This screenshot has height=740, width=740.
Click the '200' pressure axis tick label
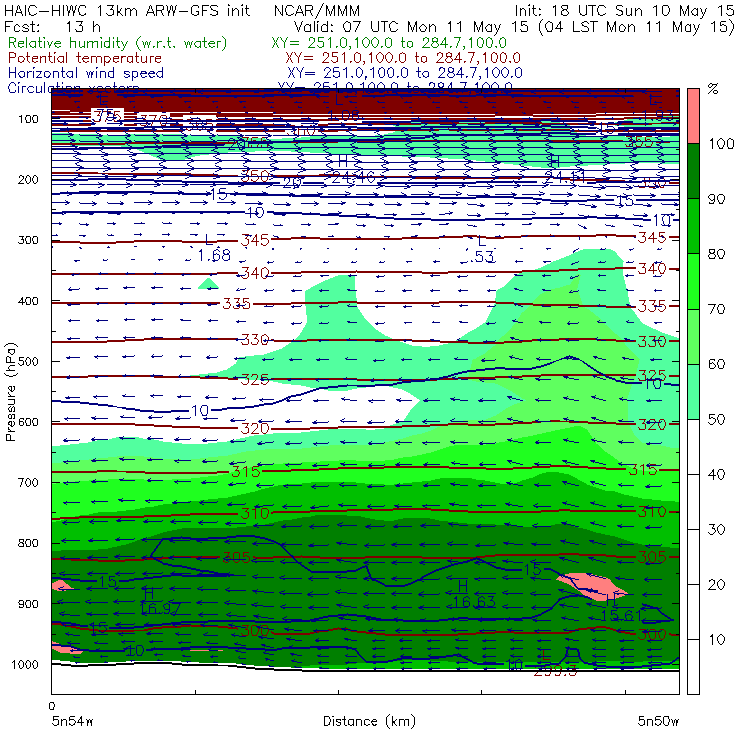[x=28, y=179]
